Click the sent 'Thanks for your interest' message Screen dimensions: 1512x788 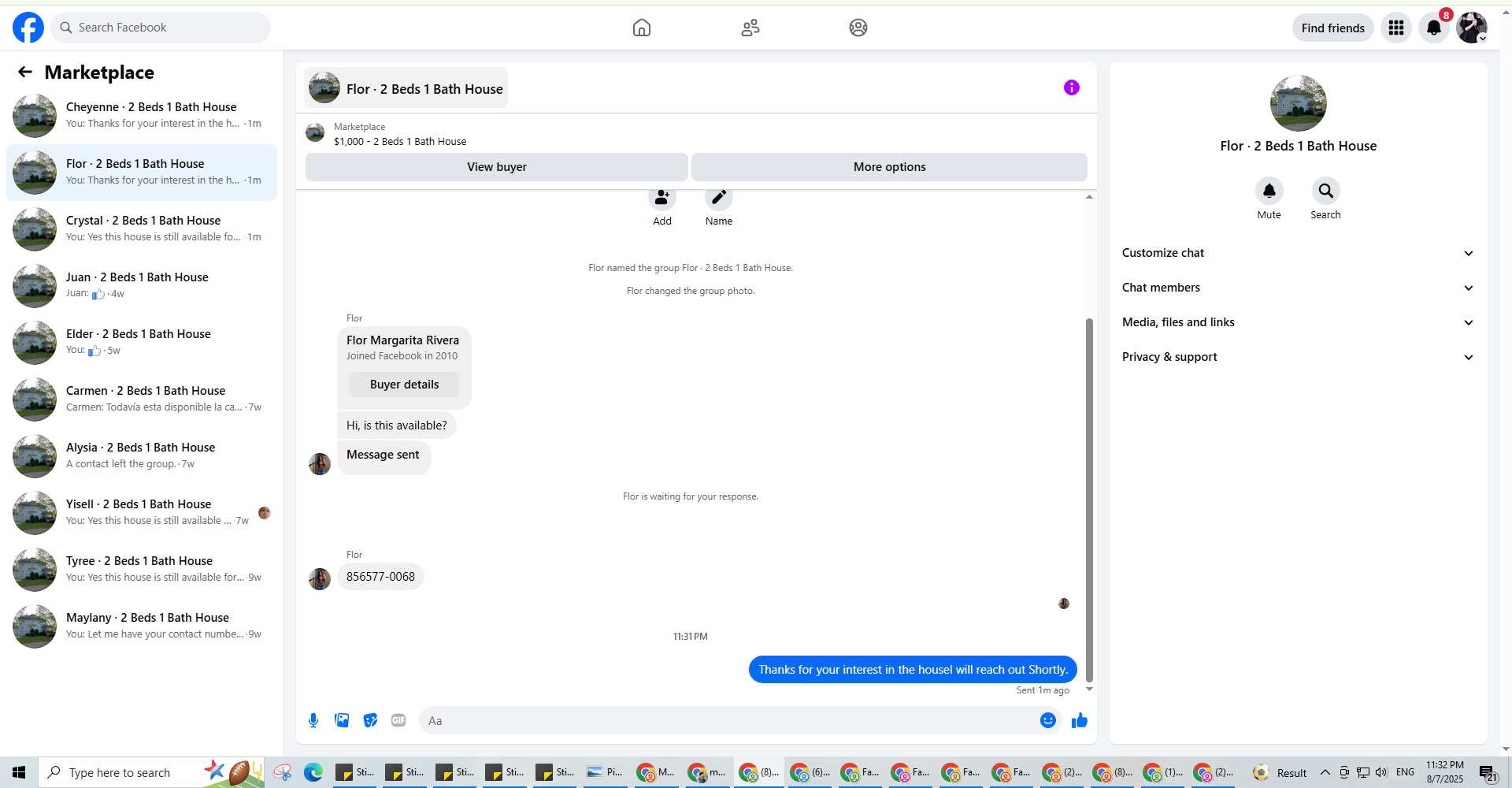(x=913, y=670)
